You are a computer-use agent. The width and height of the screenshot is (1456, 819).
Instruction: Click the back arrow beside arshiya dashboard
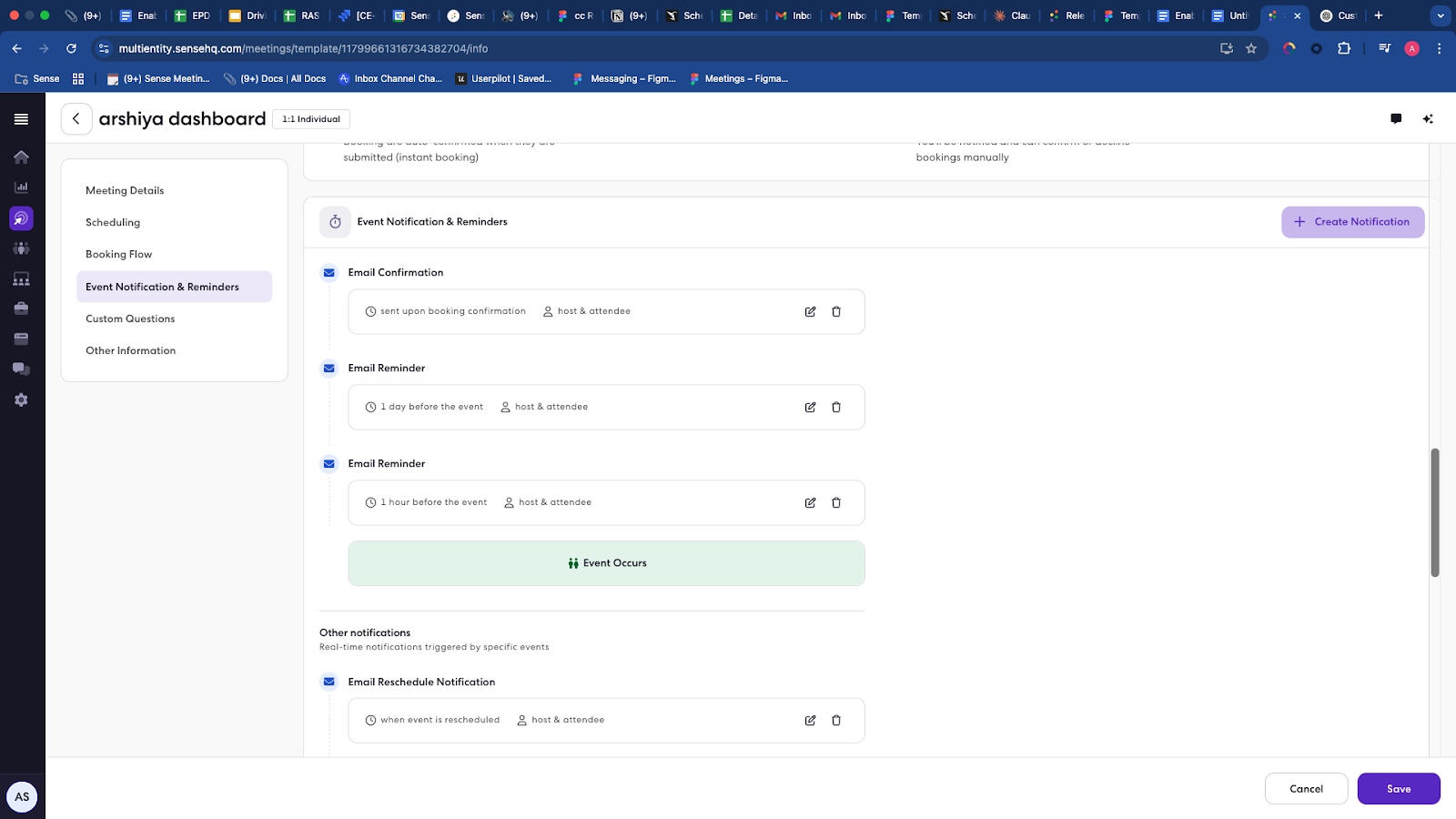coord(76,119)
